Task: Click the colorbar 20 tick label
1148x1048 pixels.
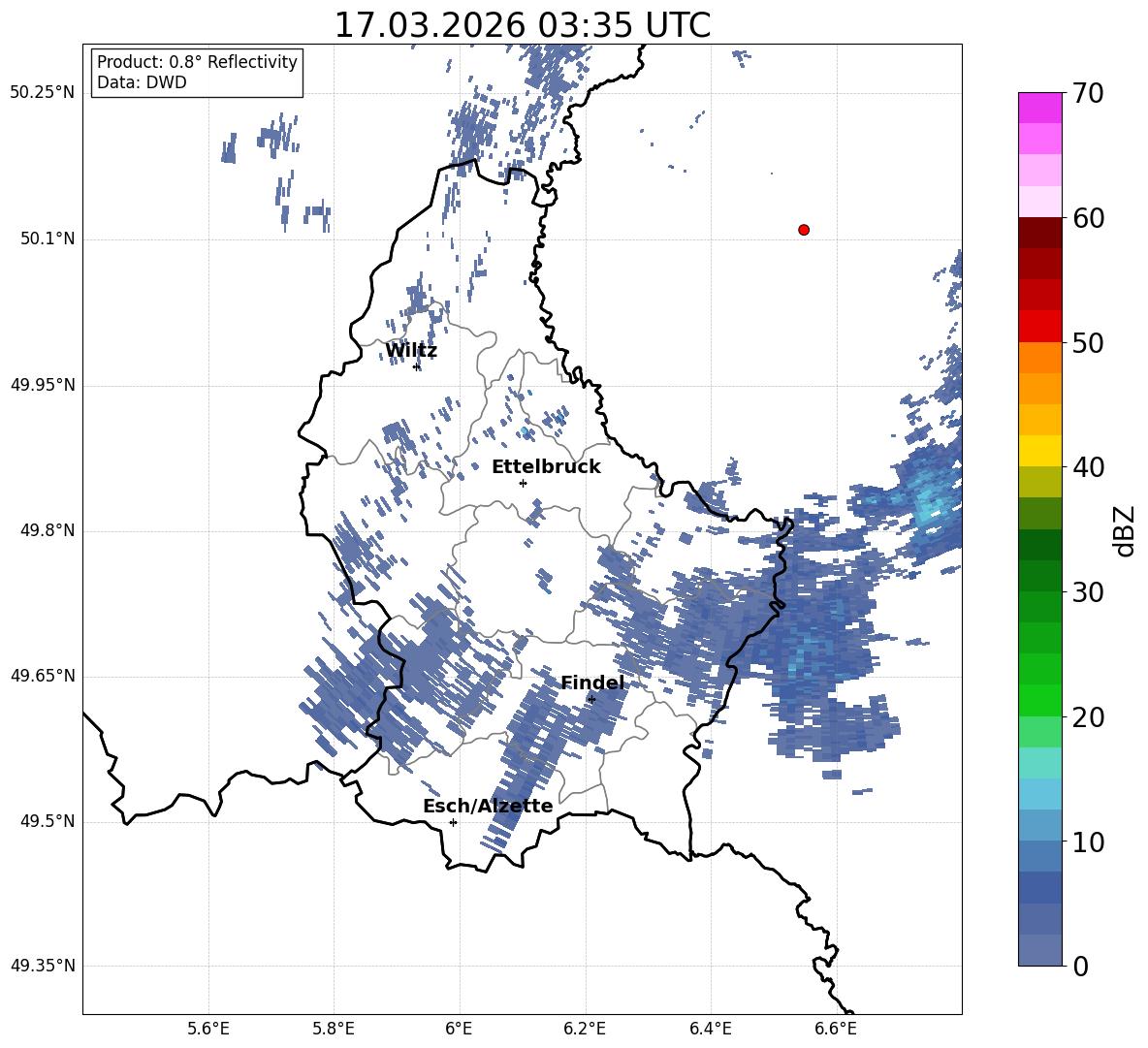Action: click(1088, 716)
